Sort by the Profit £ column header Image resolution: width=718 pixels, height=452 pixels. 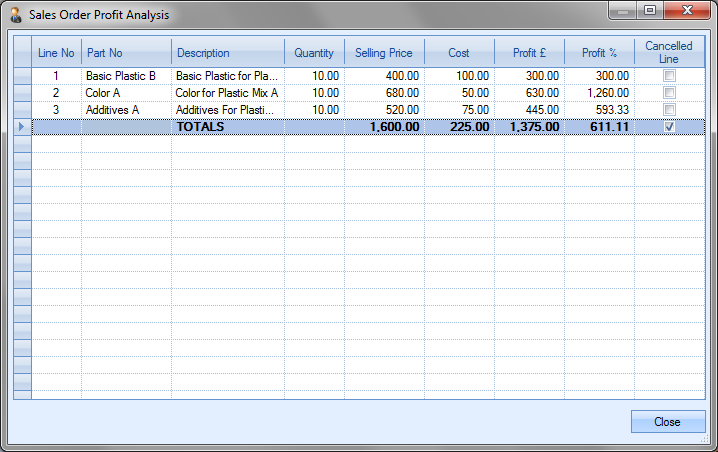(x=529, y=53)
